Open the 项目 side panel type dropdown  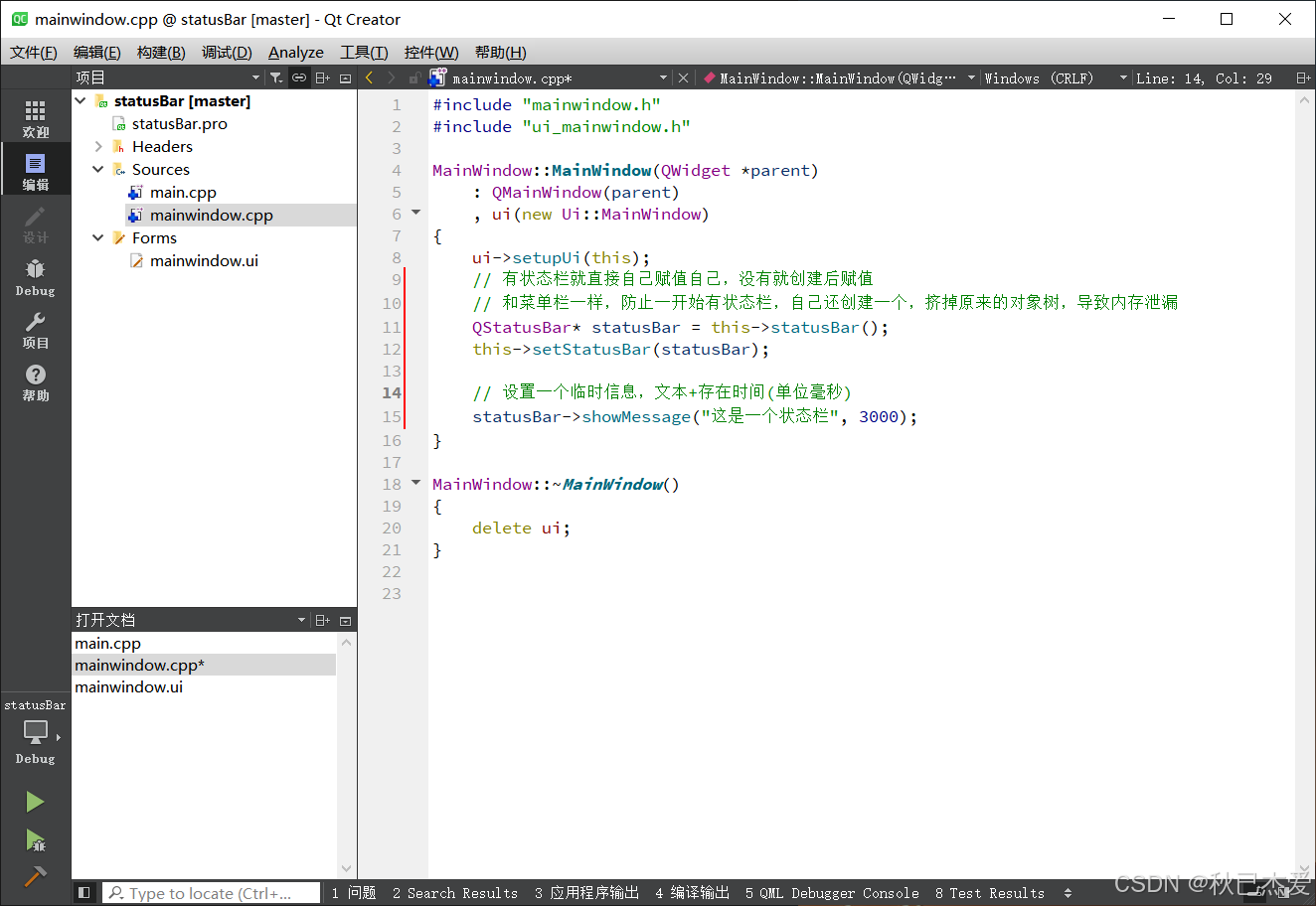coord(168,77)
